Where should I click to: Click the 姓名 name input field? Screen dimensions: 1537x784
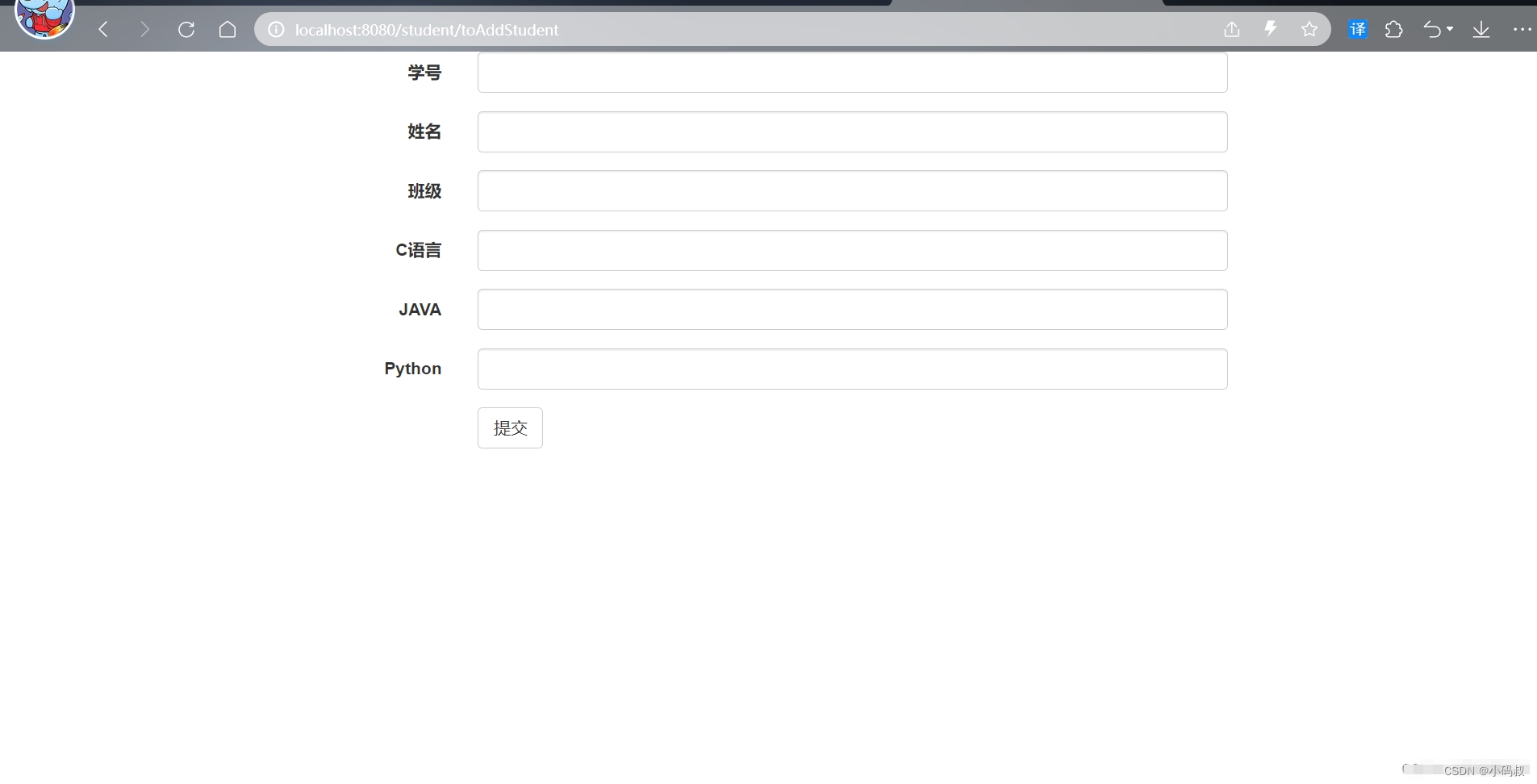tap(851, 131)
